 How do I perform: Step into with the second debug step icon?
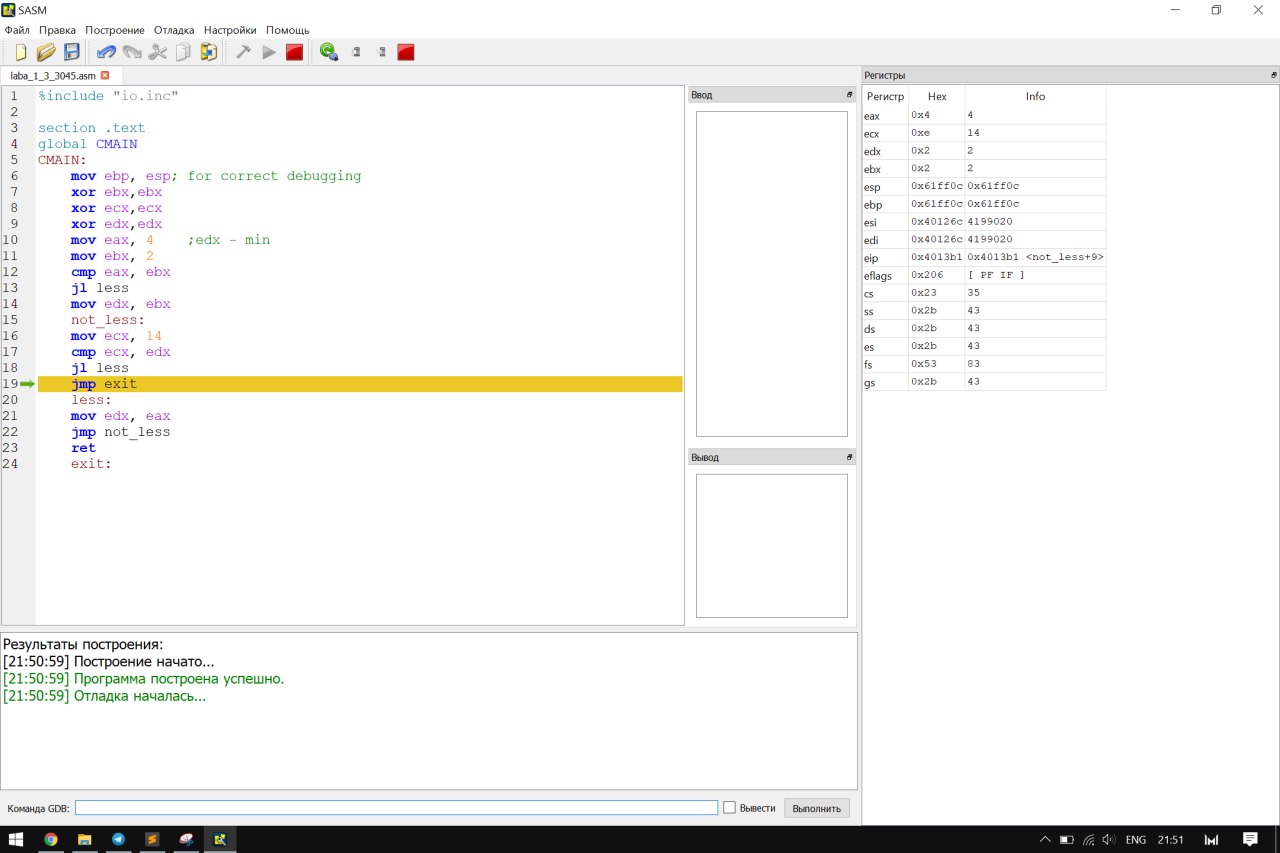click(x=381, y=52)
